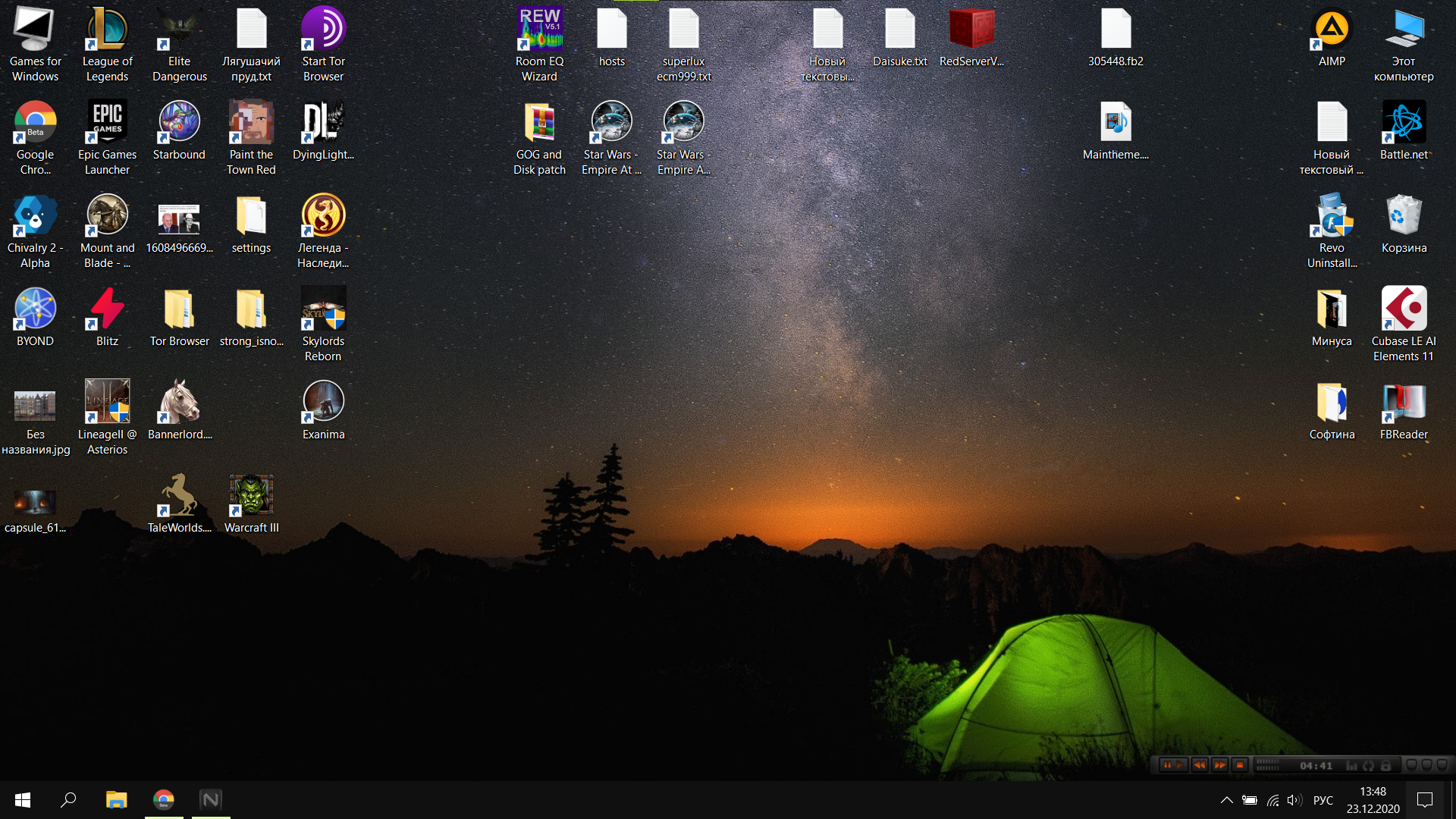Open the Windows Start menu
This screenshot has width=1456, height=819.
[23, 800]
